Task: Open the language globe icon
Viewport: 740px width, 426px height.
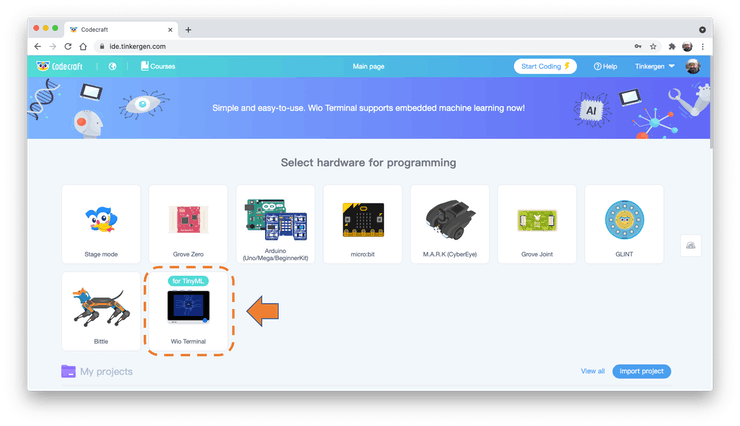Action: point(112,67)
